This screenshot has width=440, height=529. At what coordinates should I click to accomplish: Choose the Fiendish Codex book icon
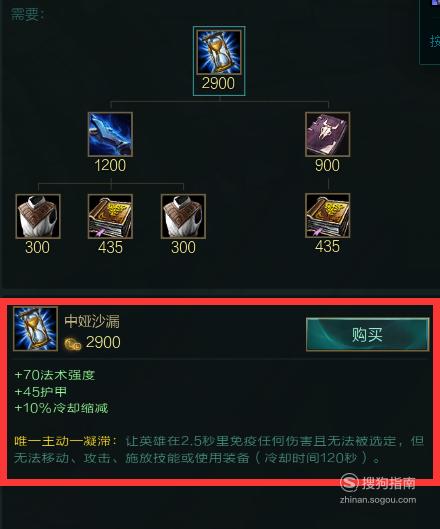coord(327,134)
